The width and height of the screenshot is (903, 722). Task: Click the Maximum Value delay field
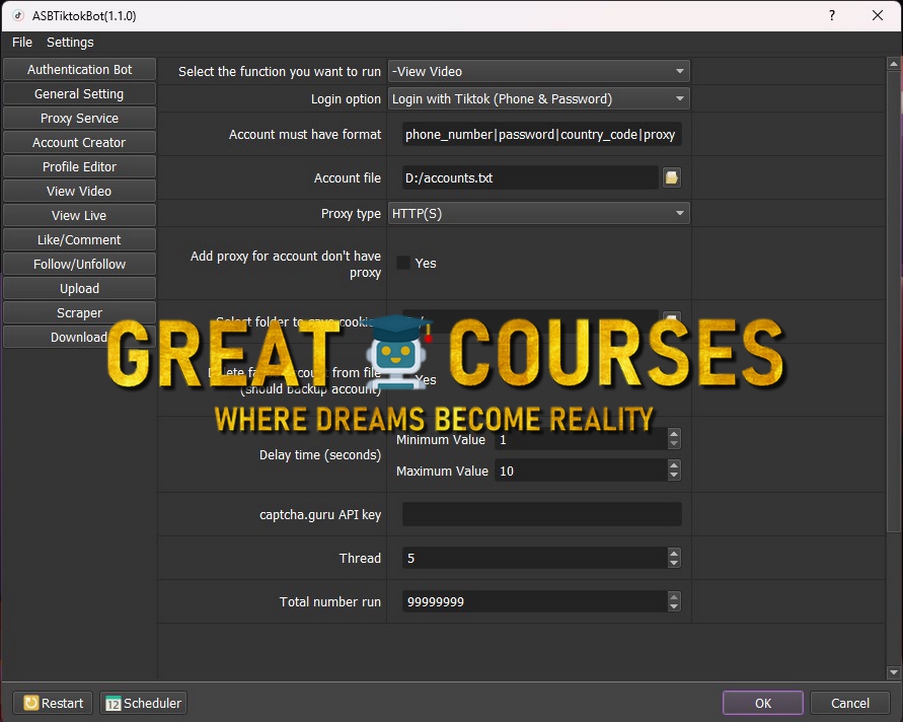point(581,471)
